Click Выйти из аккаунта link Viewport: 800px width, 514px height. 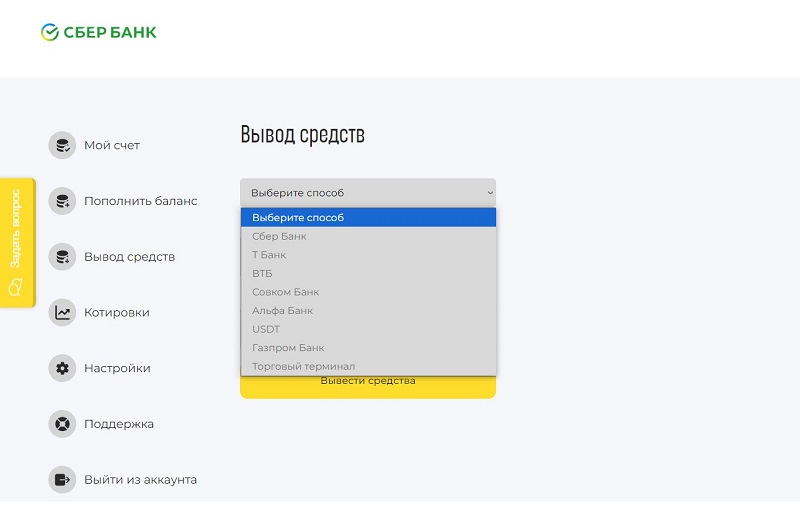click(x=140, y=480)
